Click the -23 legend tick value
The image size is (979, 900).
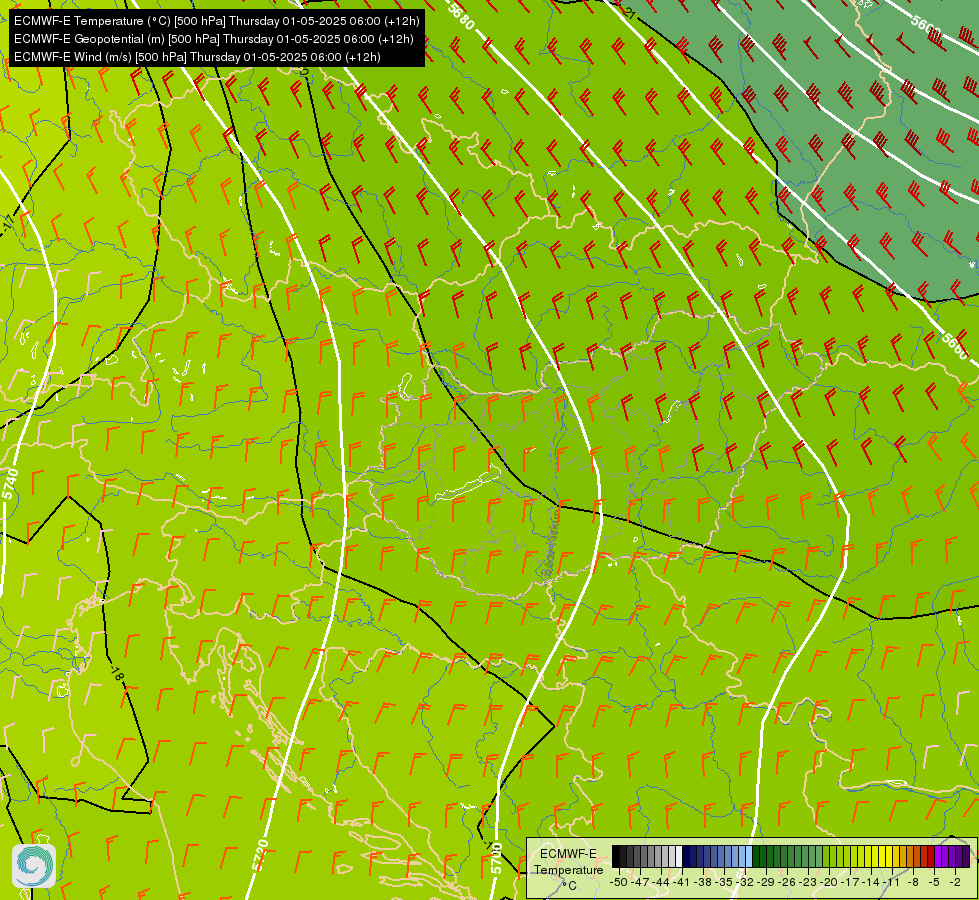tap(810, 882)
